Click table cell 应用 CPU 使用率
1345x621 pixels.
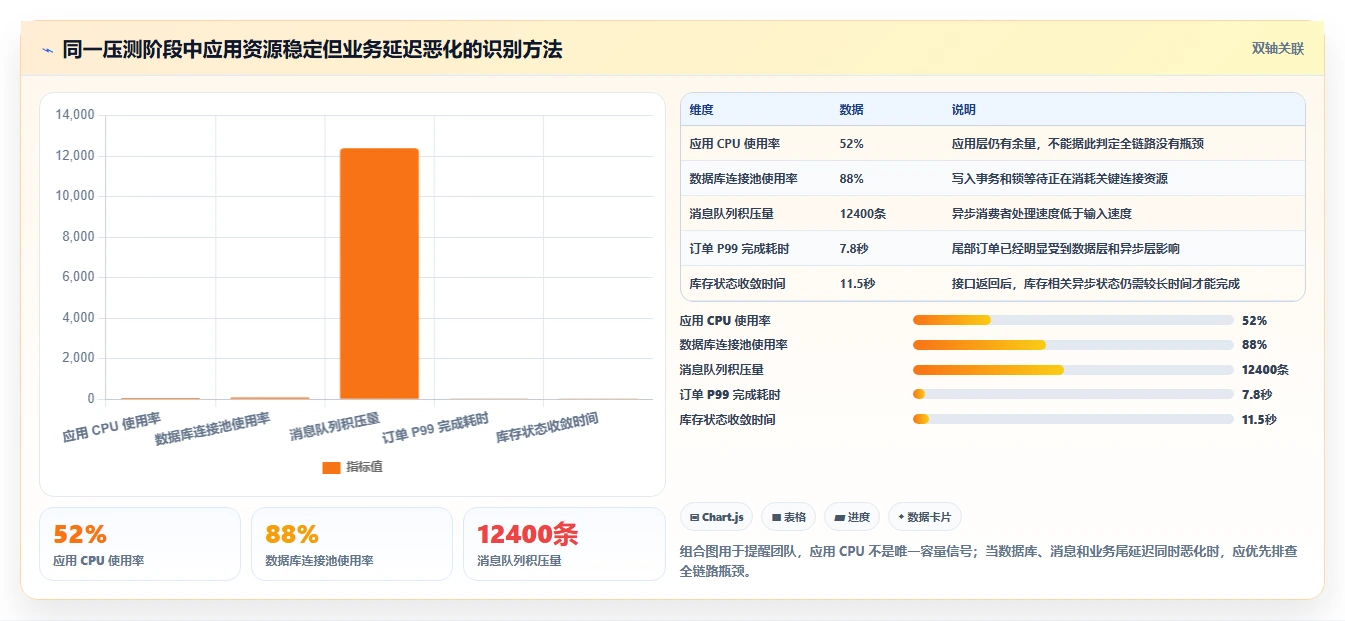(735, 144)
